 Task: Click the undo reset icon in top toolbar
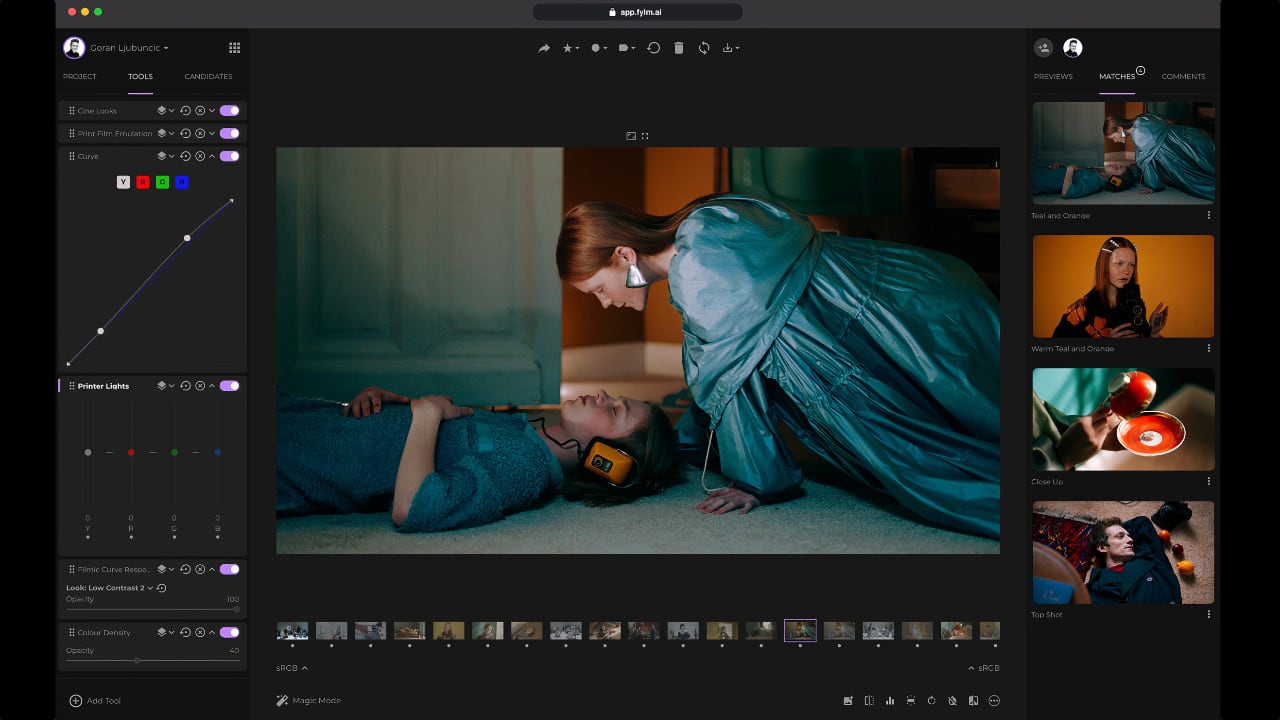tap(654, 48)
